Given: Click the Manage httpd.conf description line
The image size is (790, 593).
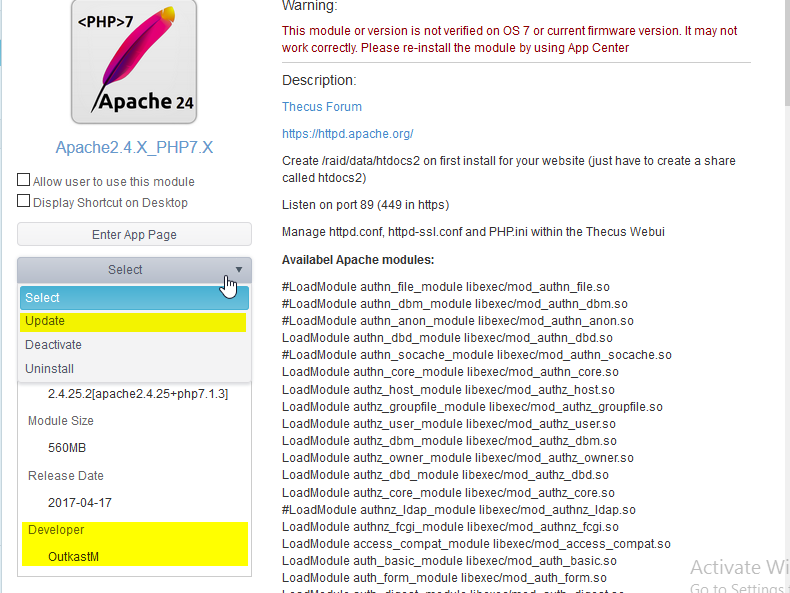Looking at the screenshot, I should pyautogui.click(x=473, y=232).
